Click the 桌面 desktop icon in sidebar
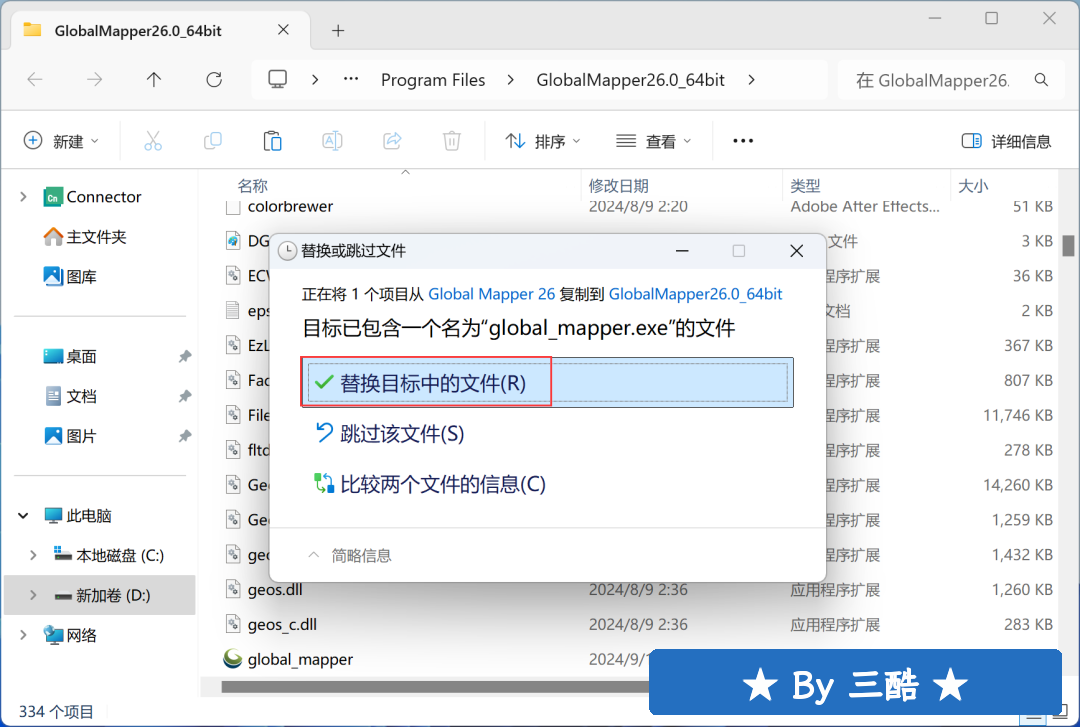The height and width of the screenshot is (727, 1080). [52, 356]
